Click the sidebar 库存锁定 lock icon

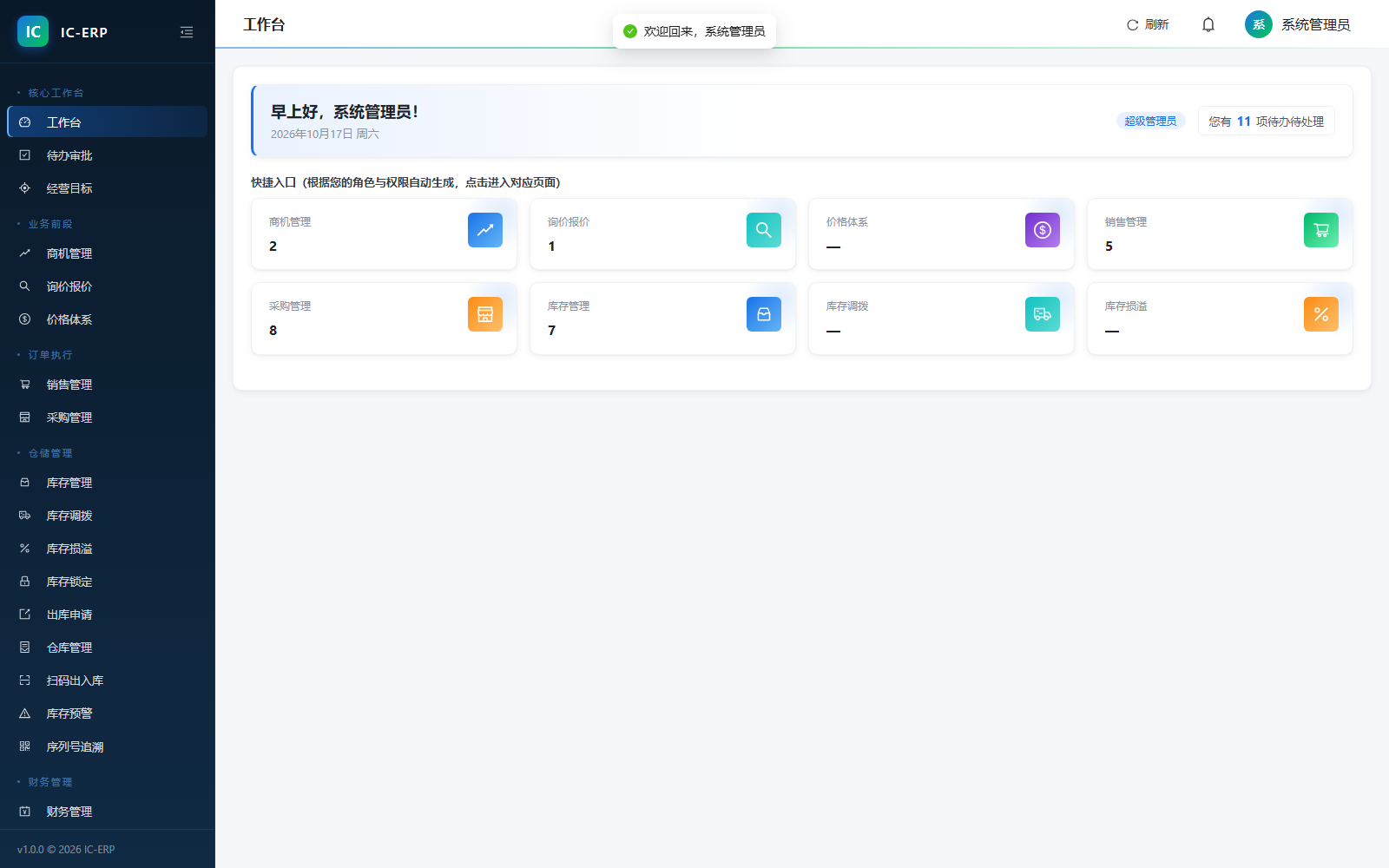click(25, 582)
